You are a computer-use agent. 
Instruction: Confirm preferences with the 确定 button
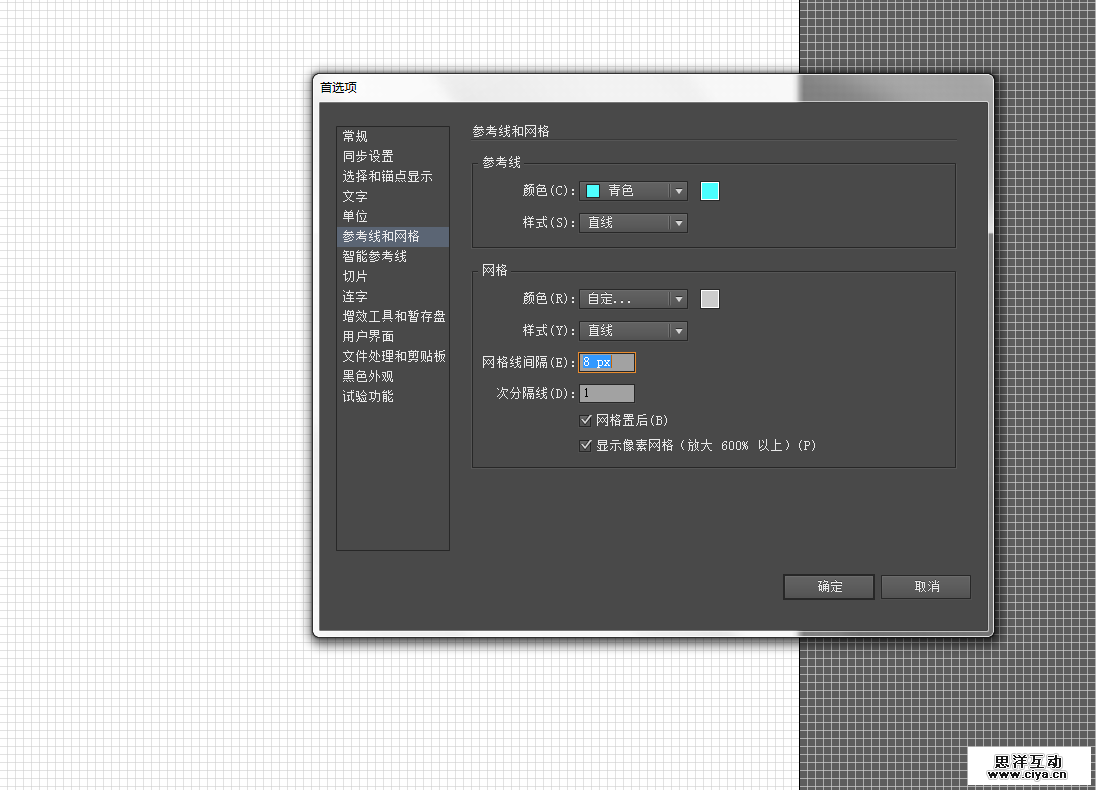(828, 587)
